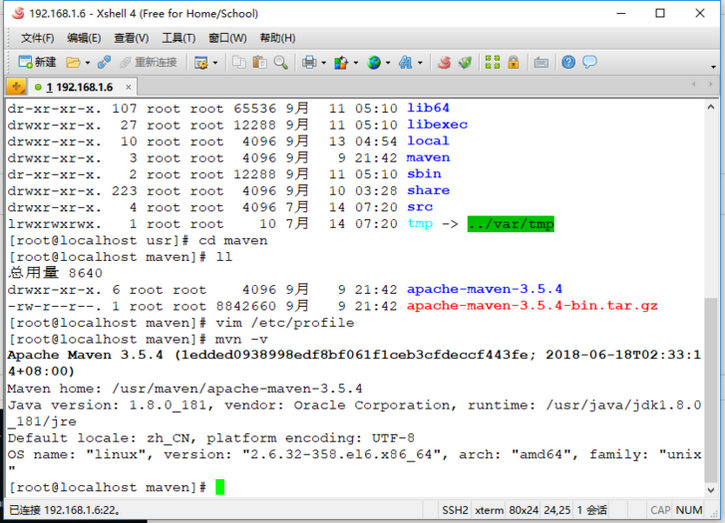The height and width of the screenshot is (523, 725).
Task: Click the open session folder icon
Action: click(73, 62)
